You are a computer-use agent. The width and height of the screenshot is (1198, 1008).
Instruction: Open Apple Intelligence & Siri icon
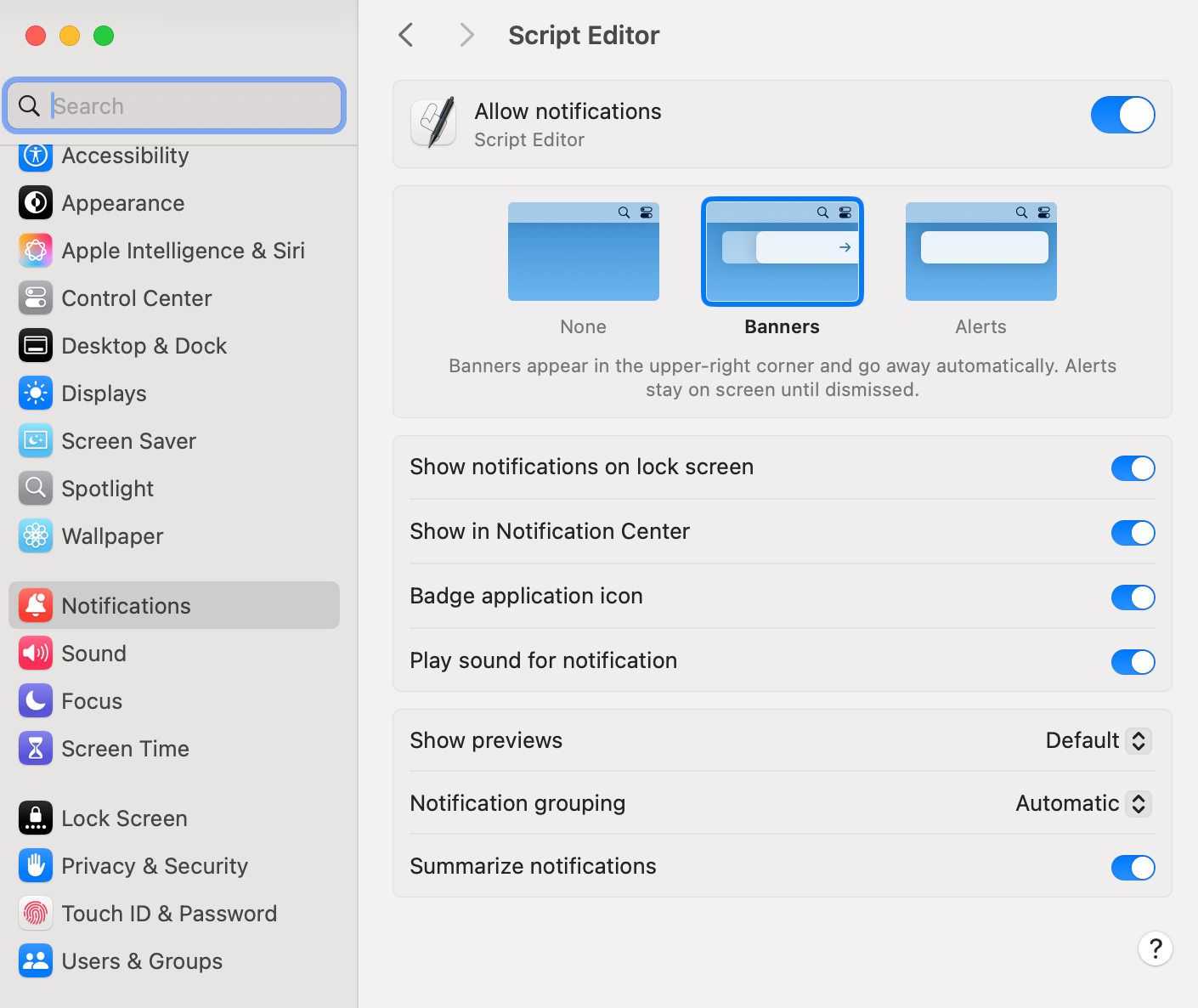36,251
